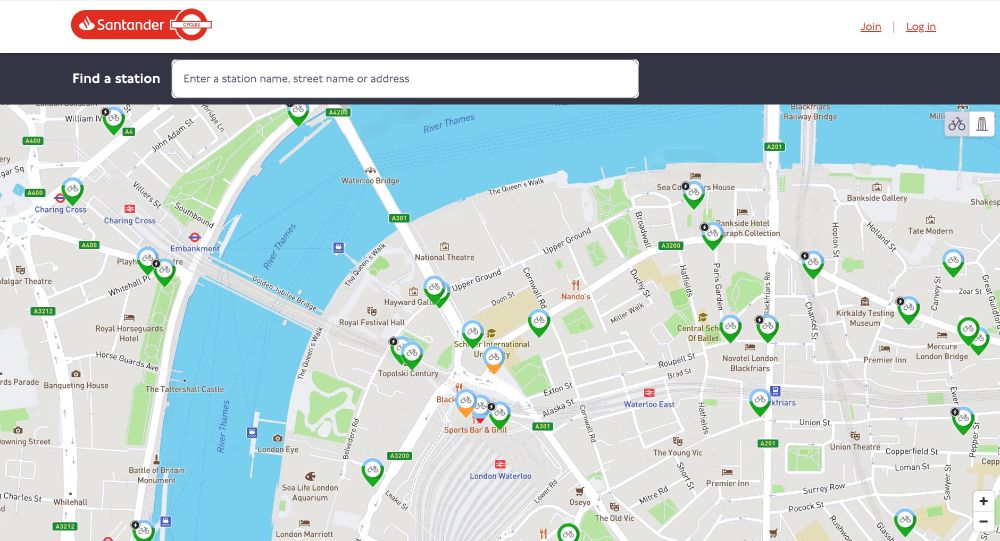
Task: Select the rightmost green marker near Sports Bar & Grill
Action: tap(499, 415)
